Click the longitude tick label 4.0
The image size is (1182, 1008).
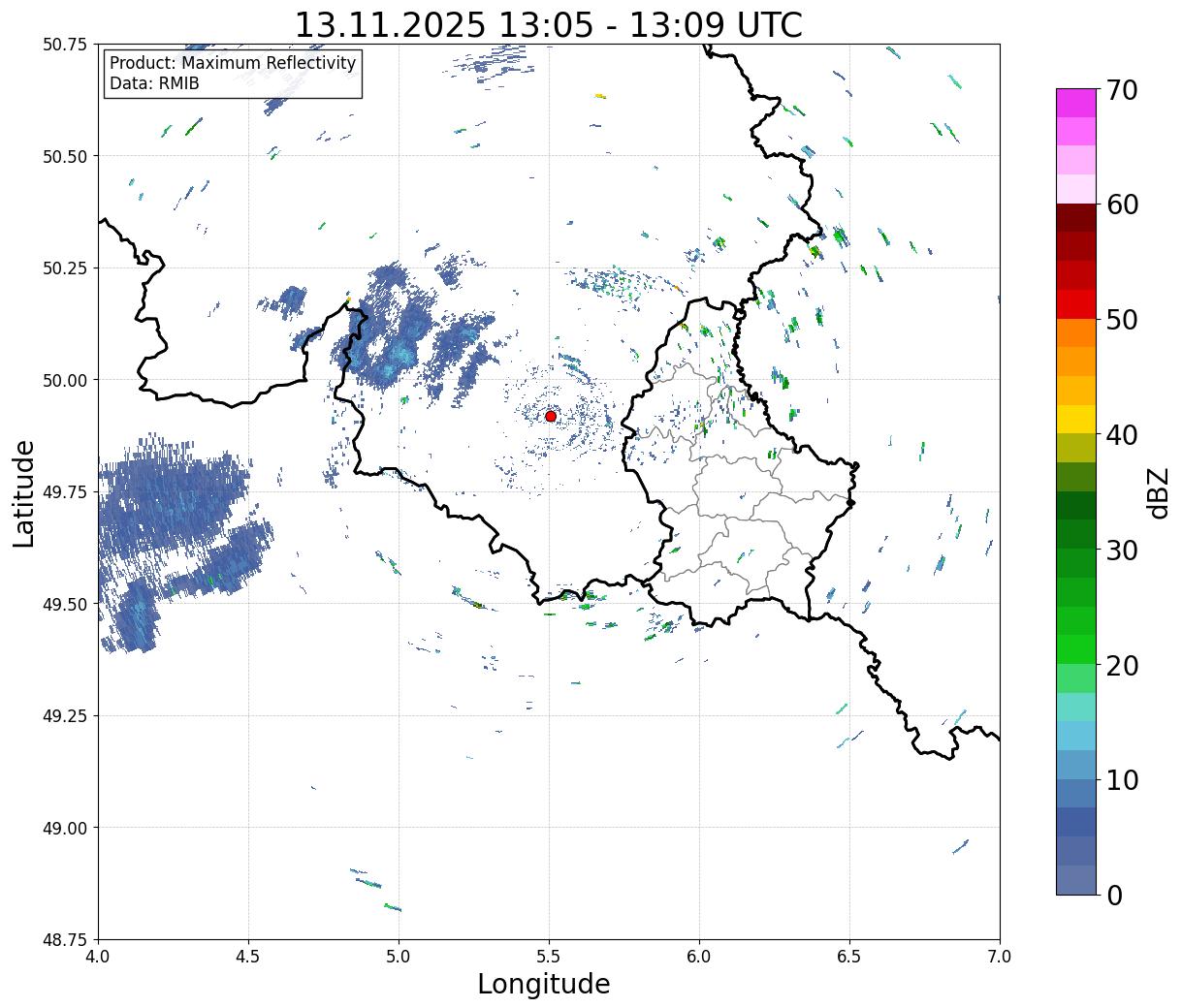coord(98,956)
